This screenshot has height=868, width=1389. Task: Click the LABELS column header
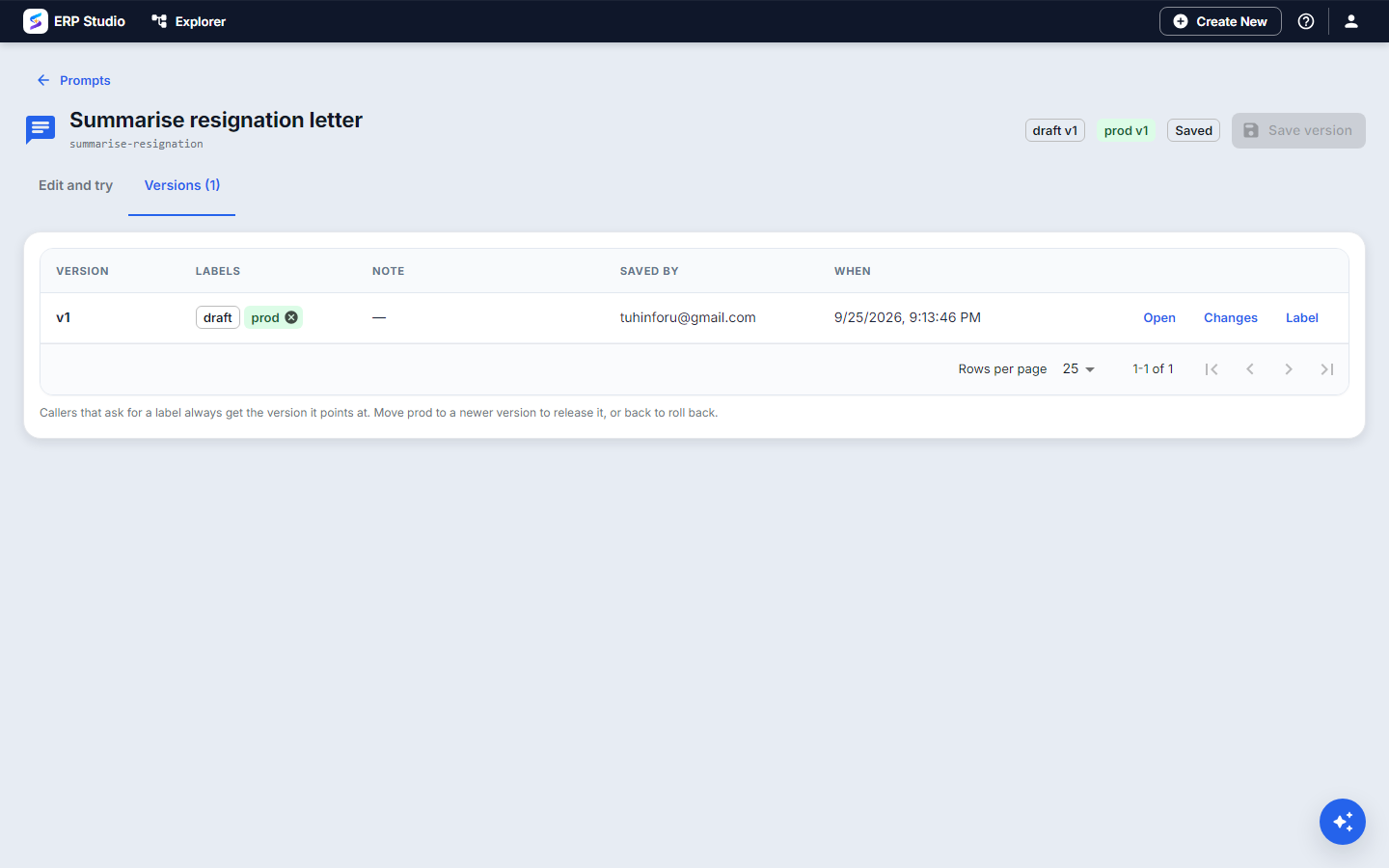point(218,271)
